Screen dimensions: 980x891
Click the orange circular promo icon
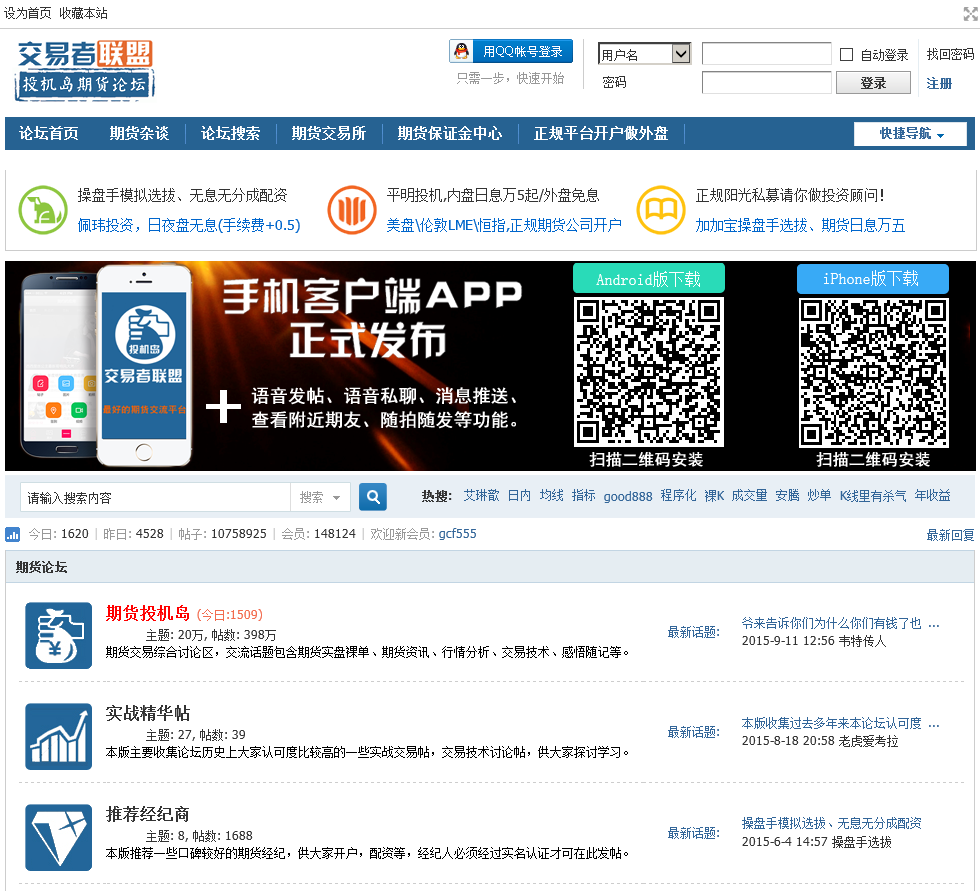click(351, 210)
